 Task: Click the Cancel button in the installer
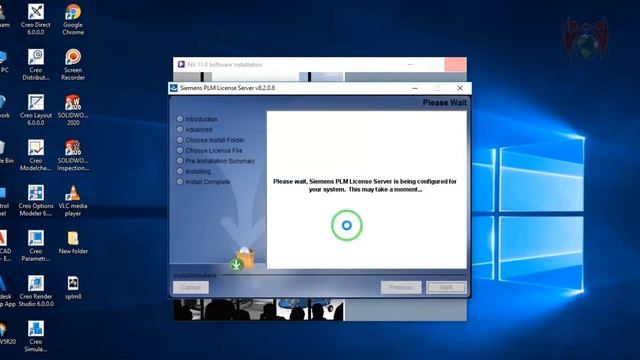[x=191, y=287]
